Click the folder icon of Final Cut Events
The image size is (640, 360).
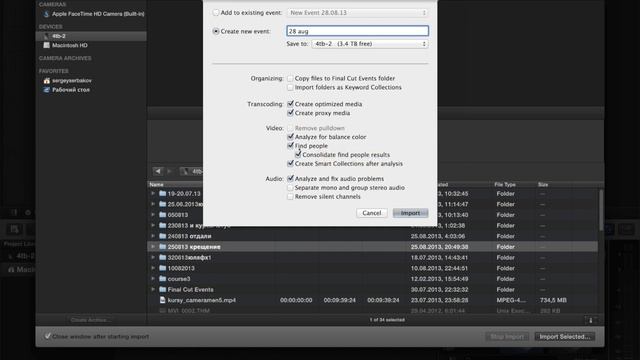point(162,289)
